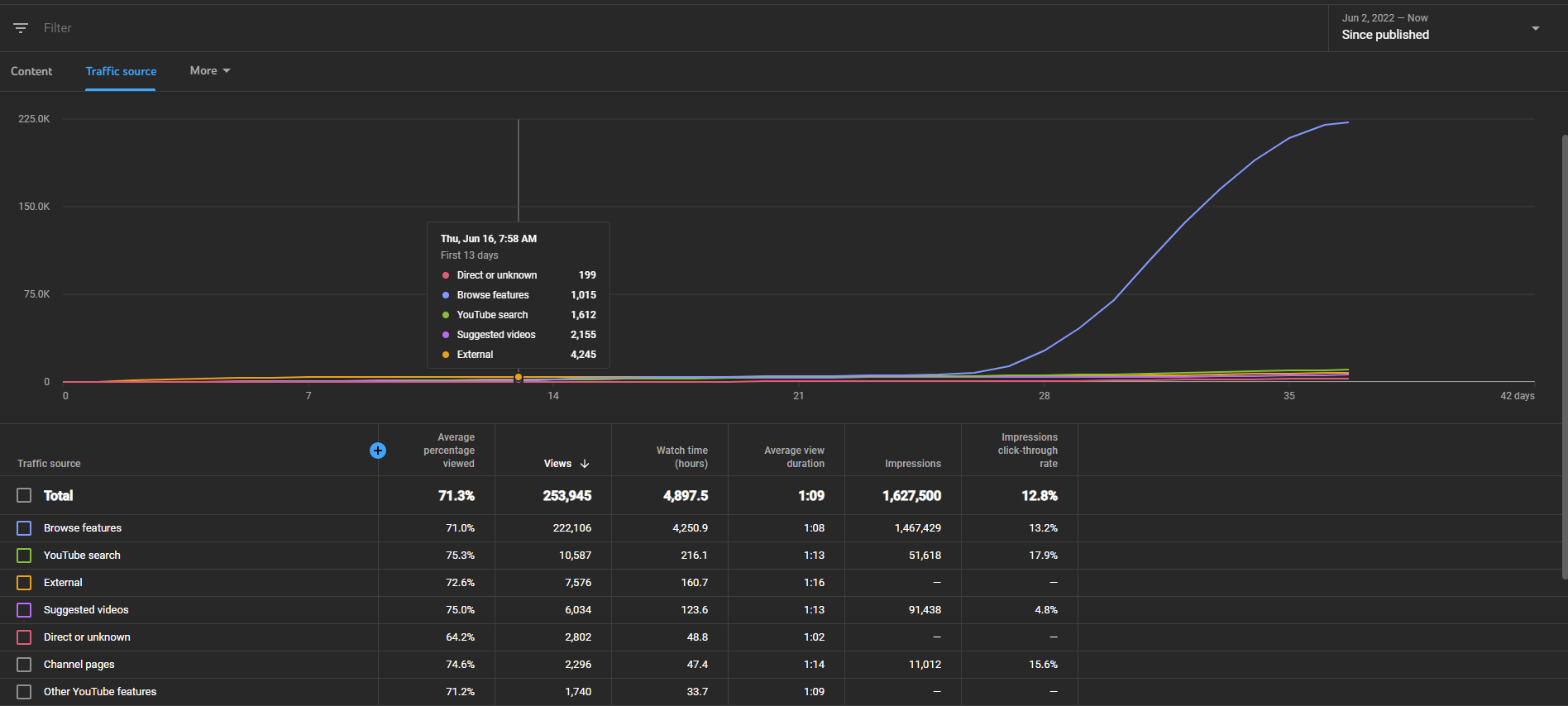This screenshot has width=1568, height=706.
Task: Select the Traffic source tab
Action: [121, 72]
